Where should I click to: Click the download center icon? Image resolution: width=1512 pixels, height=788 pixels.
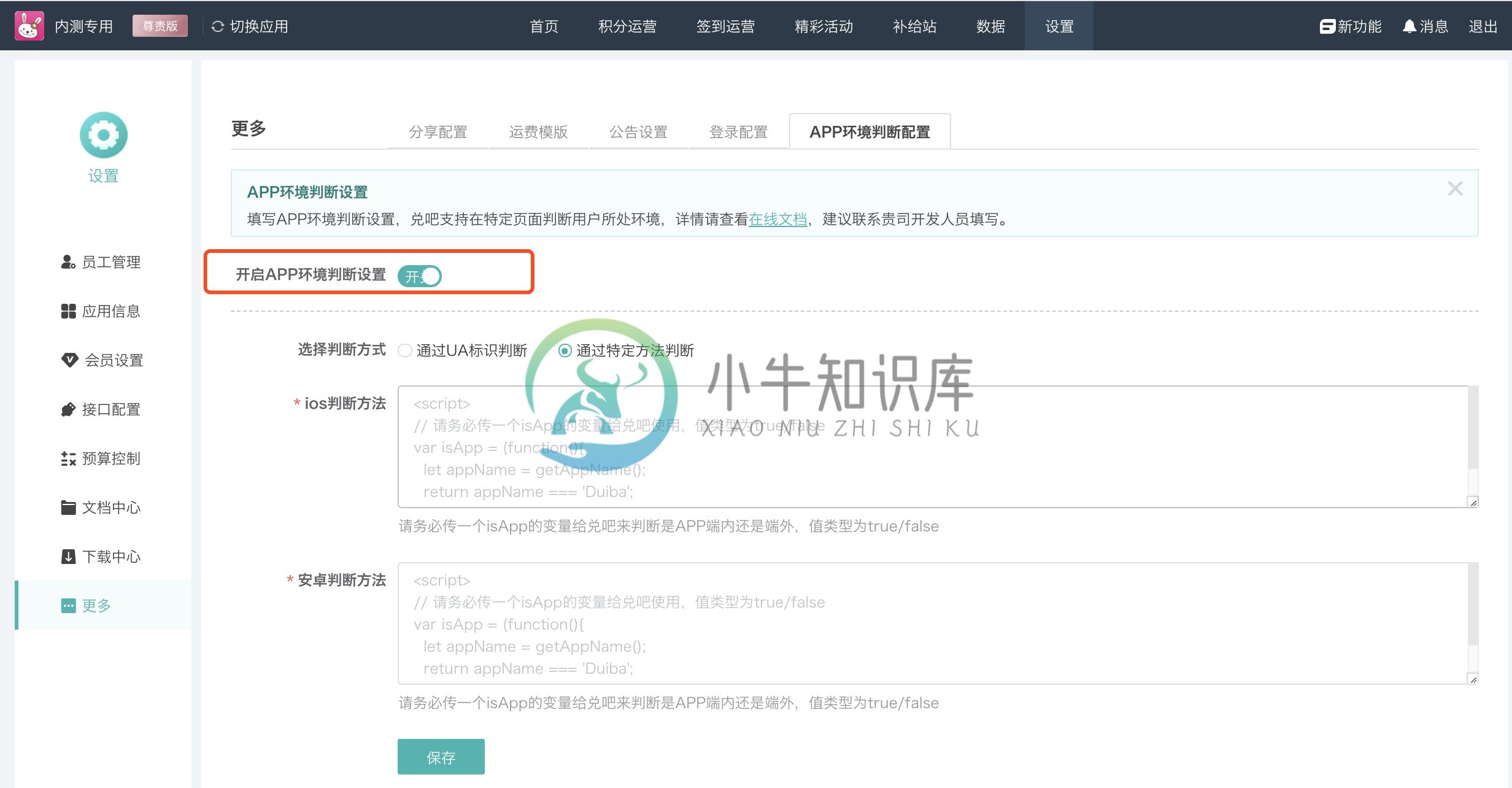(x=68, y=557)
